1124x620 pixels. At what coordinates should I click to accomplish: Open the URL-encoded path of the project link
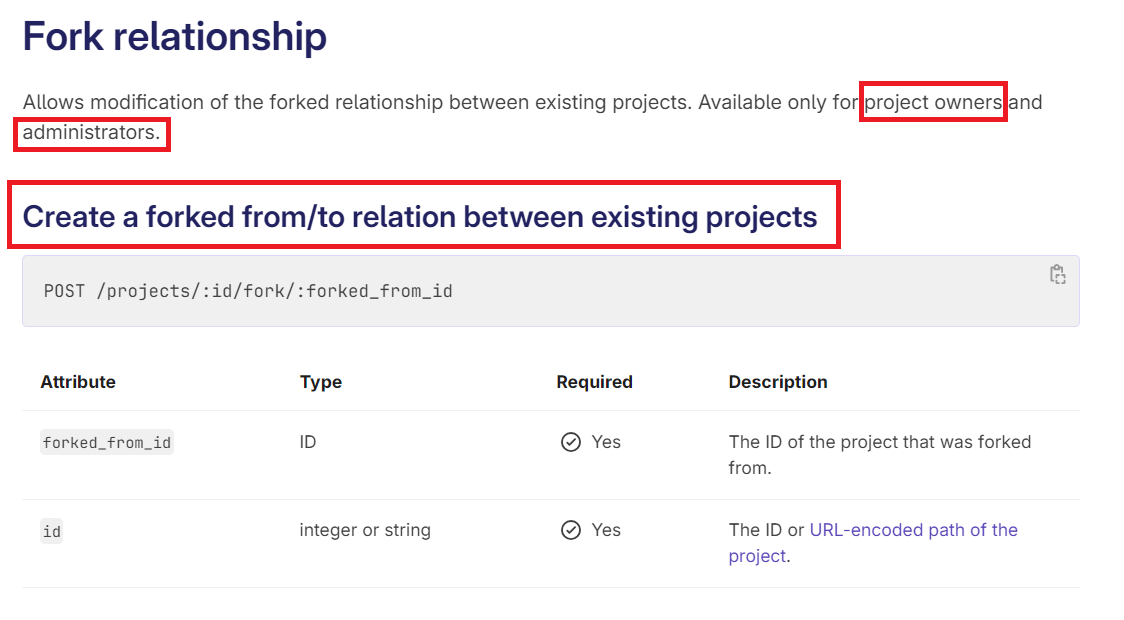click(x=913, y=530)
